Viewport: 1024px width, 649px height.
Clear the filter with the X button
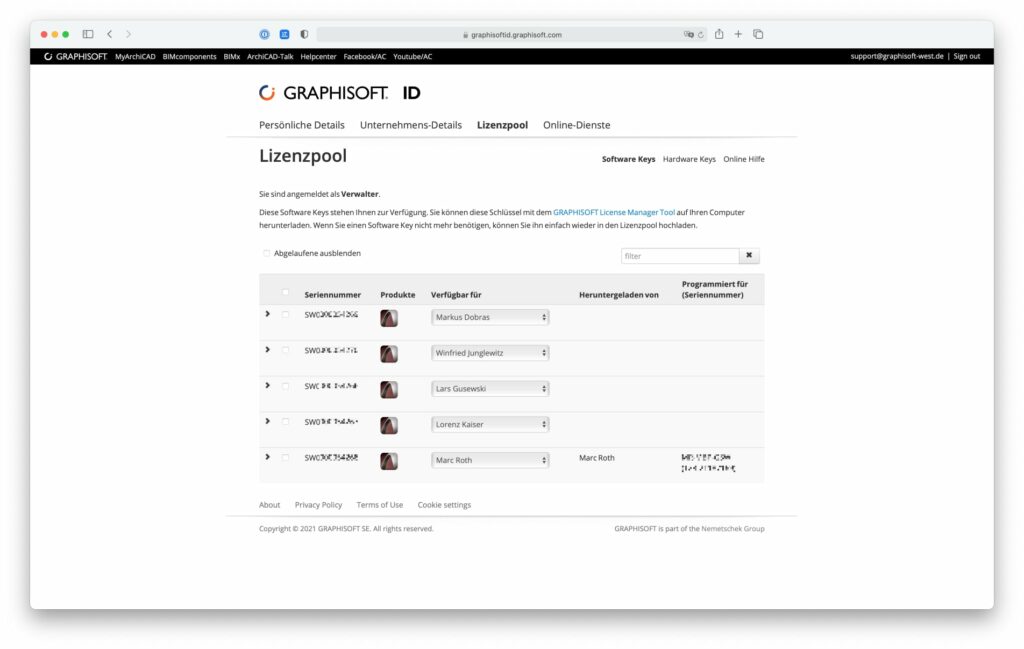(749, 255)
